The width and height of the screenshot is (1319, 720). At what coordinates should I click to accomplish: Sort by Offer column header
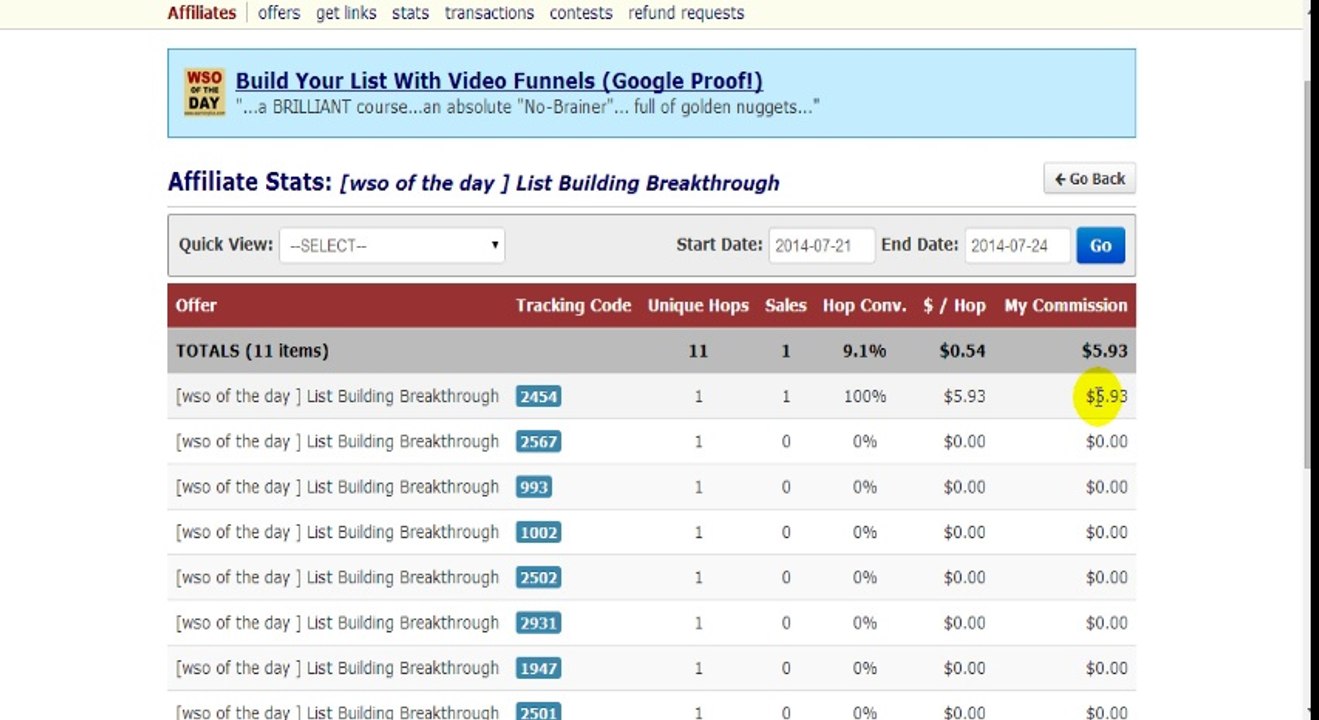(196, 305)
